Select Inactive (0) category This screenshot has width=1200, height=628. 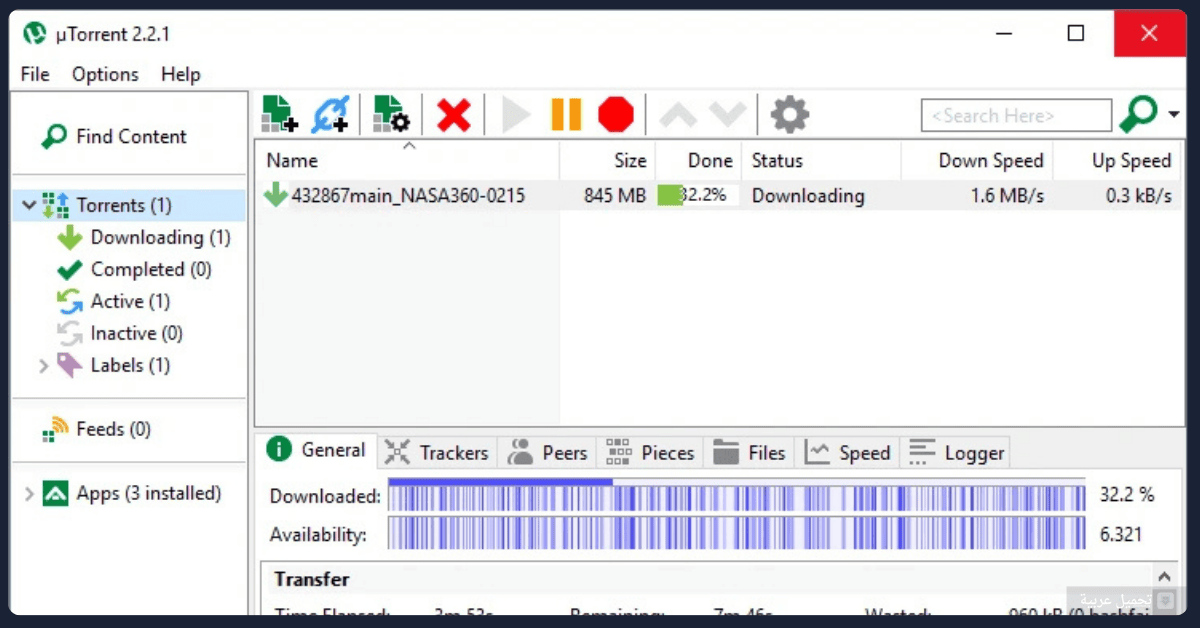pos(137,333)
